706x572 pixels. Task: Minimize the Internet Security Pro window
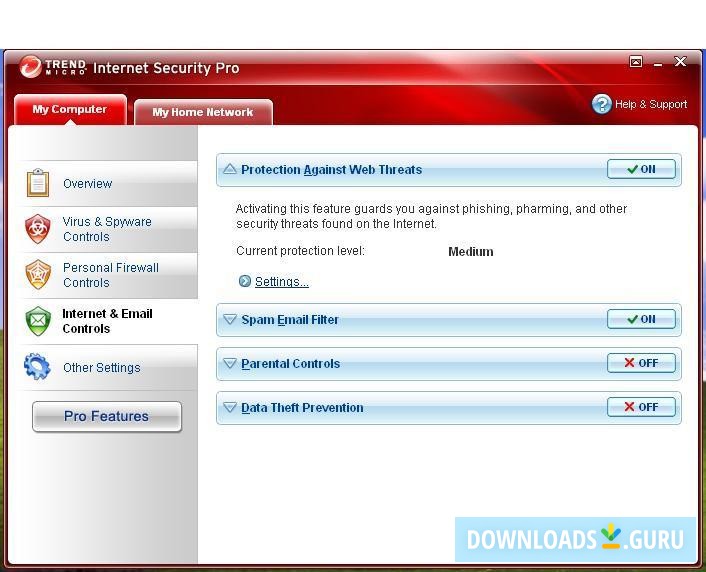click(658, 63)
